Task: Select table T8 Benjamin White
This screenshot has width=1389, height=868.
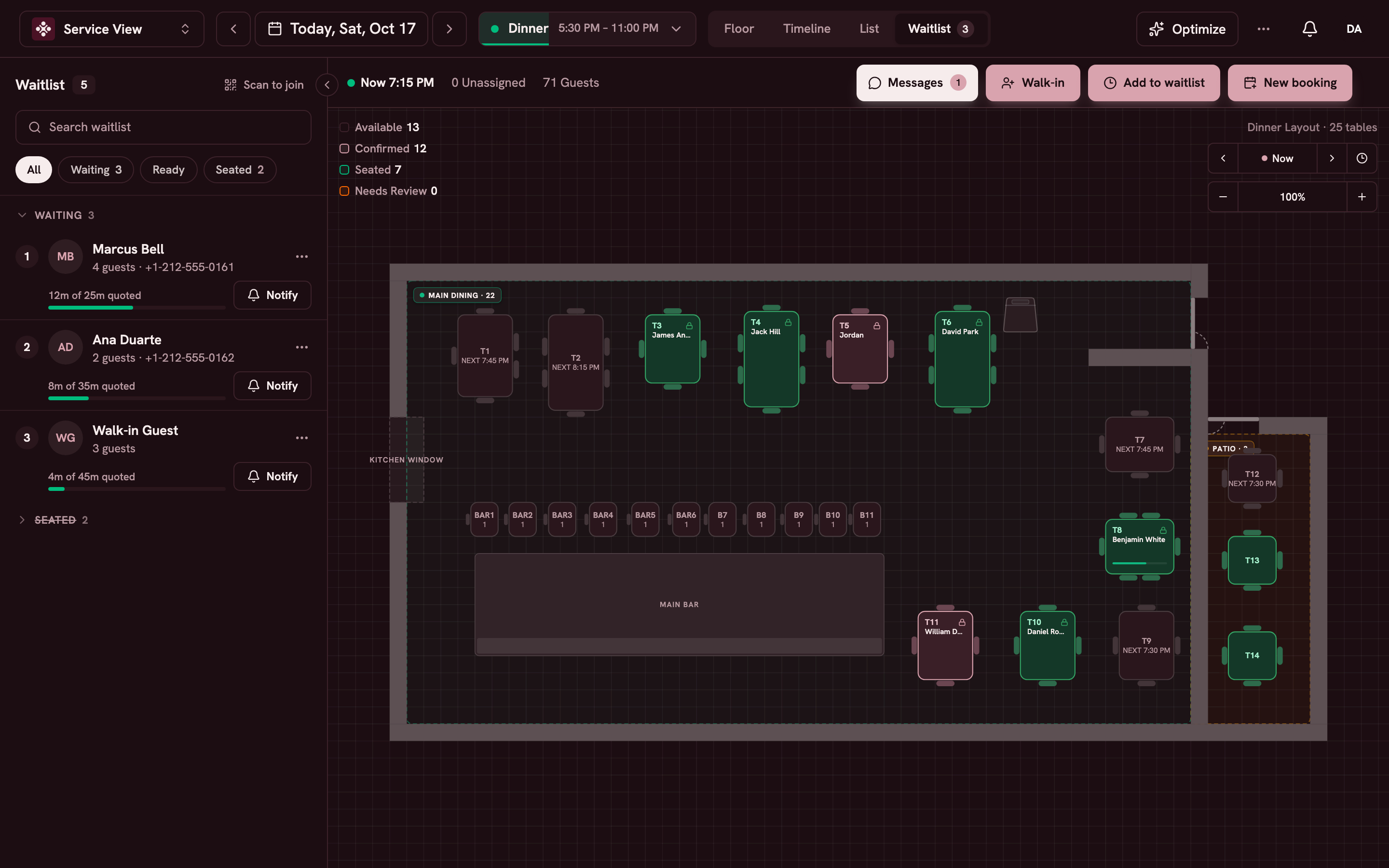Action: (x=1139, y=547)
